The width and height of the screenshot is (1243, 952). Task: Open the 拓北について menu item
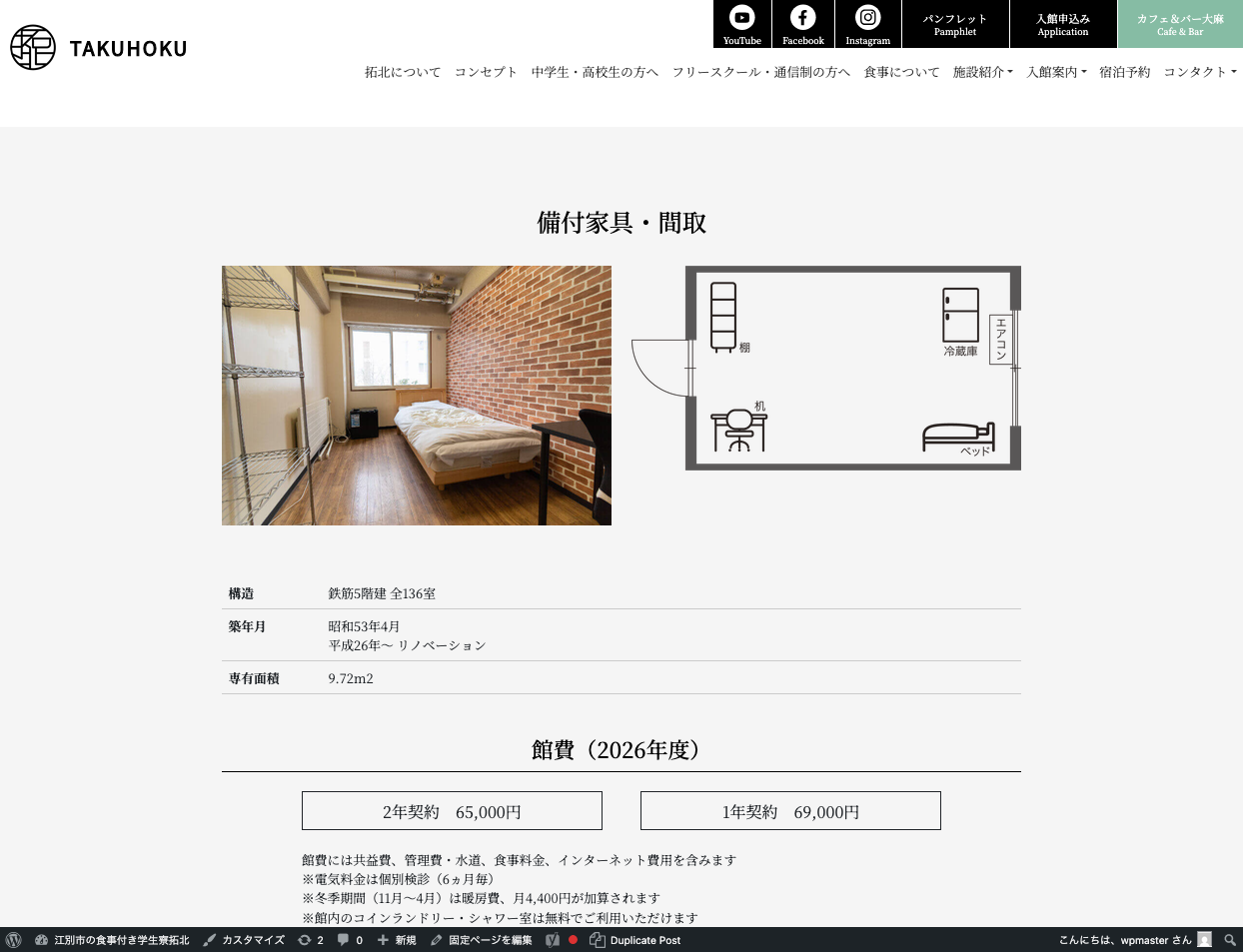pyautogui.click(x=403, y=72)
